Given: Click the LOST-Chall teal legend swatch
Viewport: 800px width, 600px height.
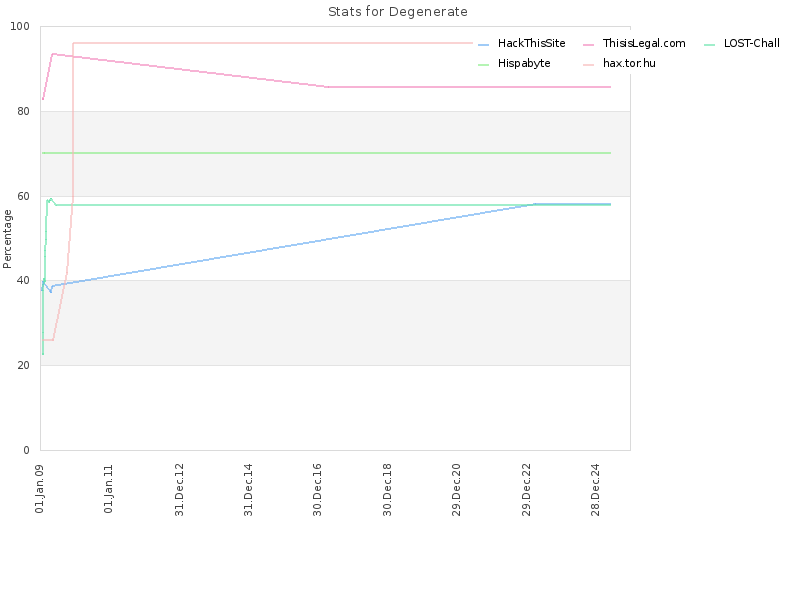Looking at the screenshot, I should coord(710,45).
